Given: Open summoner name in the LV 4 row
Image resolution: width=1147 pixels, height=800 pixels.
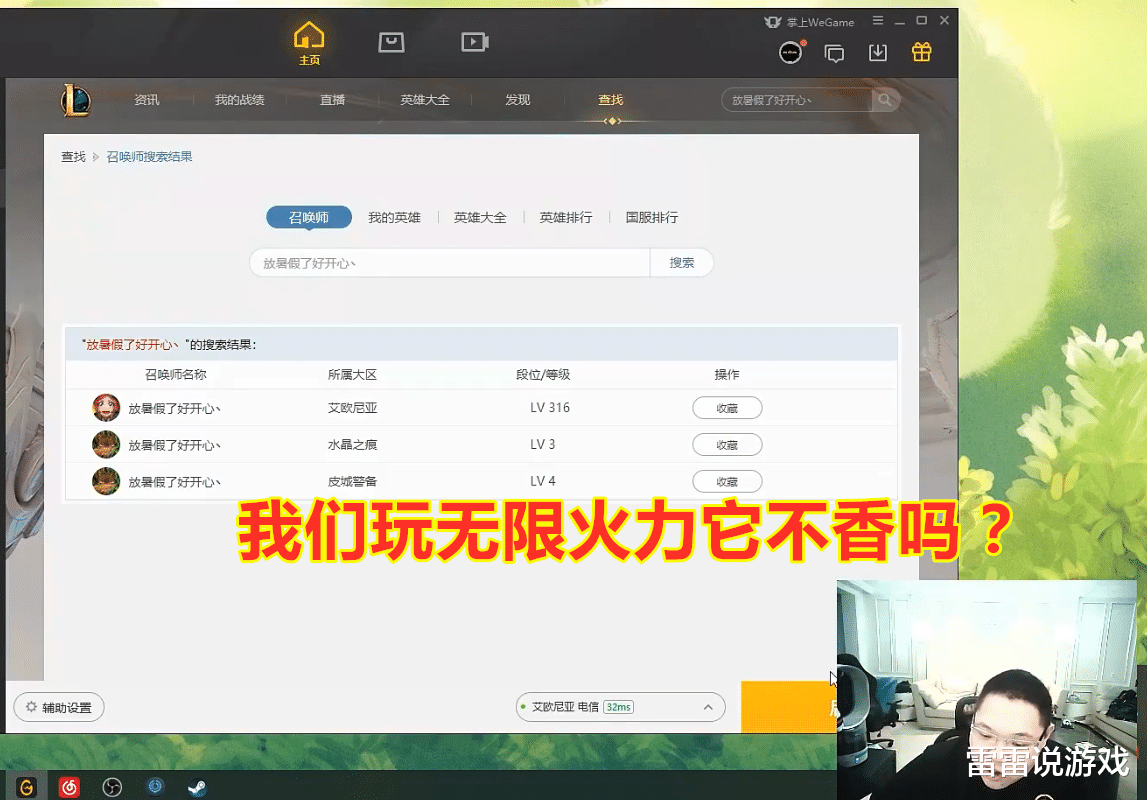Looking at the screenshot, I should (174, 482).
